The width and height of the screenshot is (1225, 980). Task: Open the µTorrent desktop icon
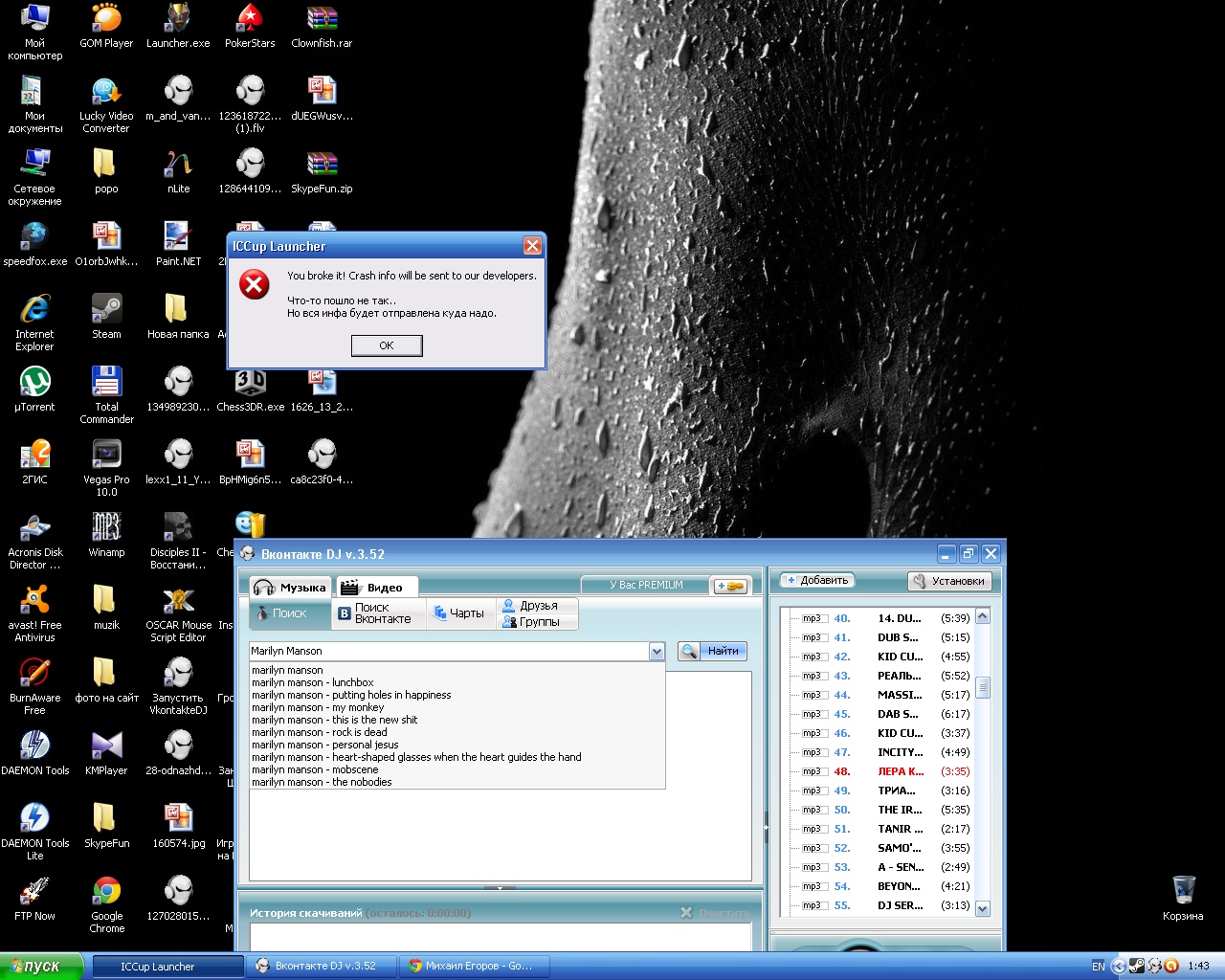(x=35, y=390)
